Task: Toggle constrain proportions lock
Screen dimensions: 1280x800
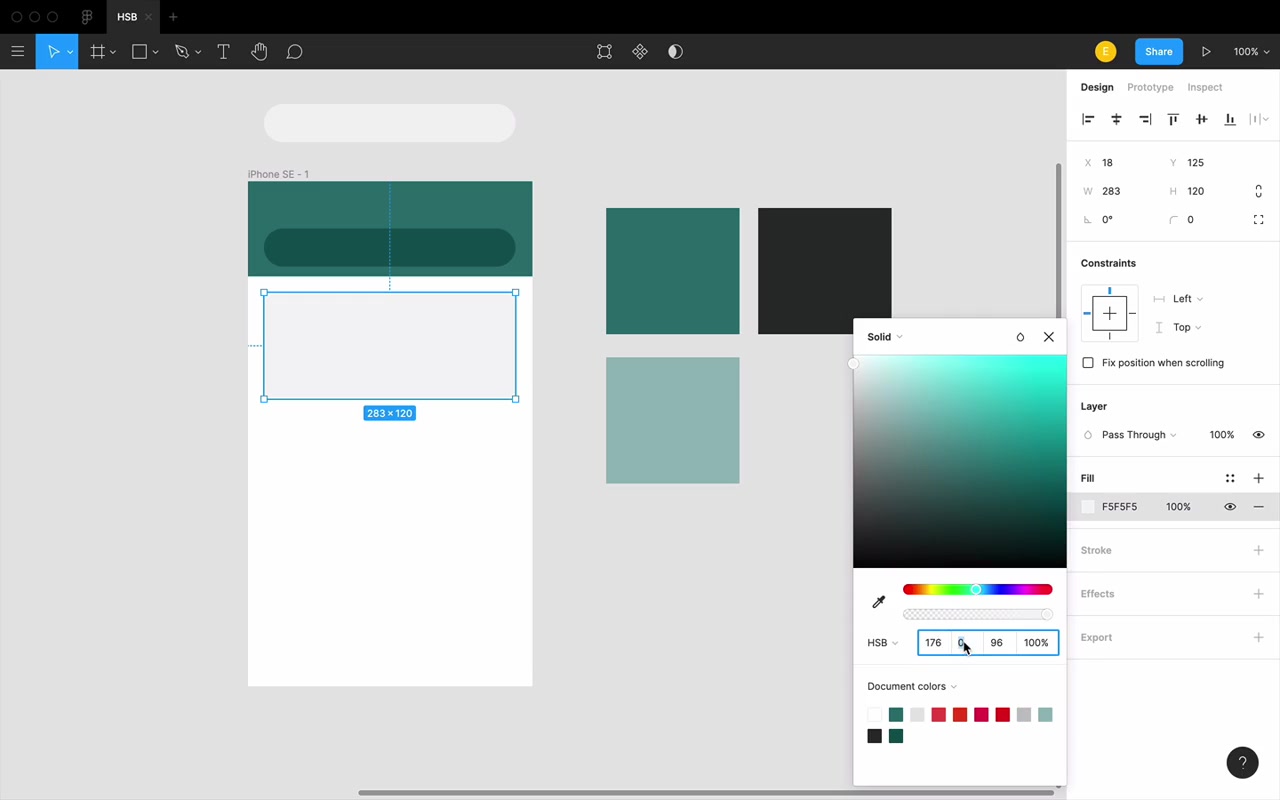Action: tap(1258, 191)
